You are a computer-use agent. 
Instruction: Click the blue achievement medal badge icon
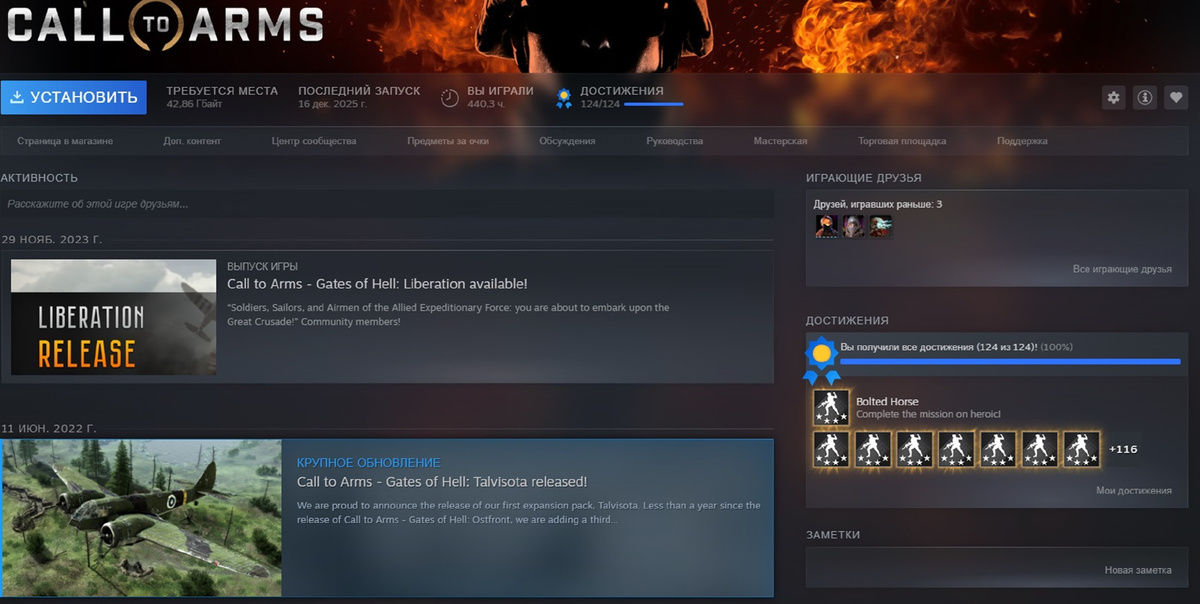821,360
